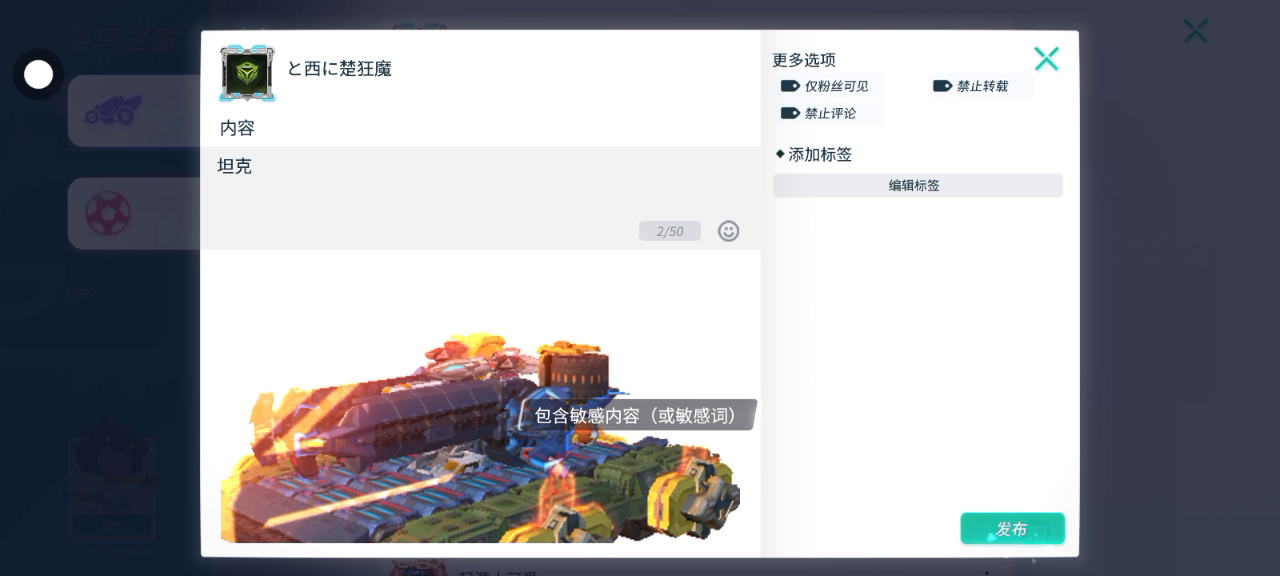Select the dimmed soccer ball icon
The image size is (1280, 576).
(108, 213)
